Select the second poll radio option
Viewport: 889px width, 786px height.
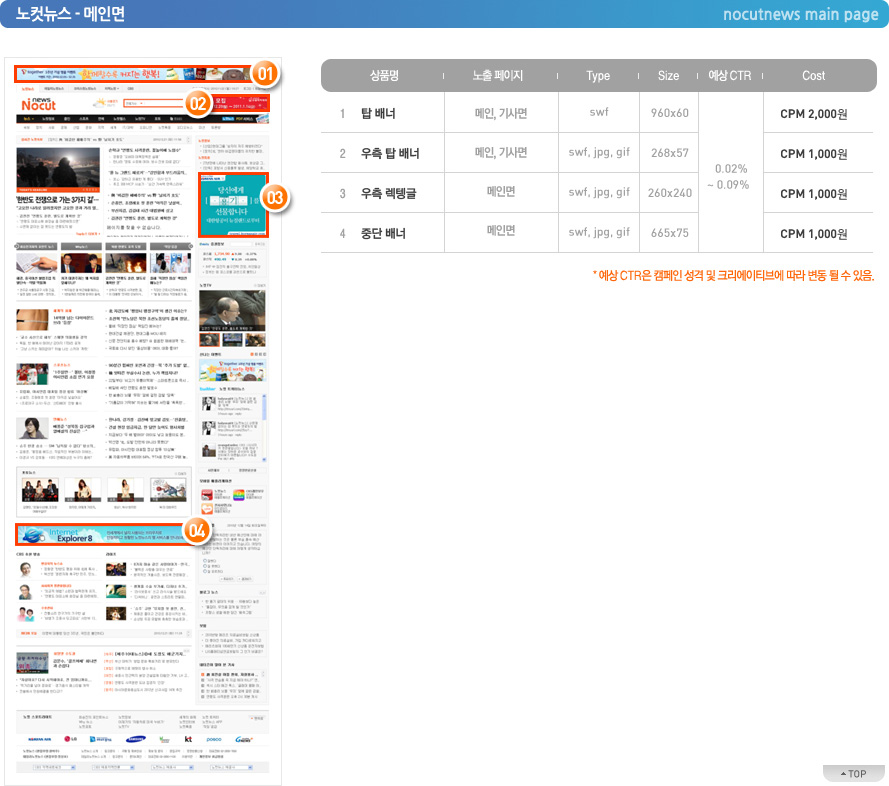(205, 566)
